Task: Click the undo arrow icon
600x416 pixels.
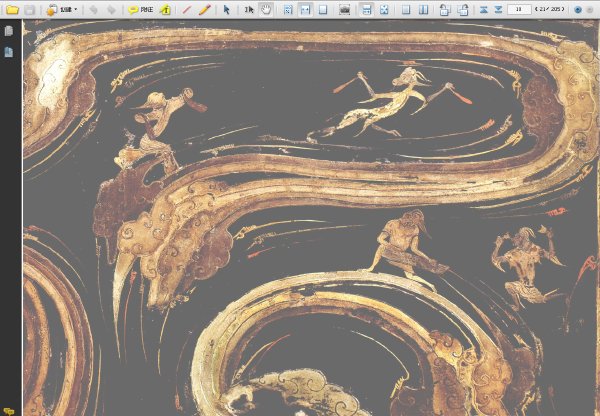Action: click(93, 10)
